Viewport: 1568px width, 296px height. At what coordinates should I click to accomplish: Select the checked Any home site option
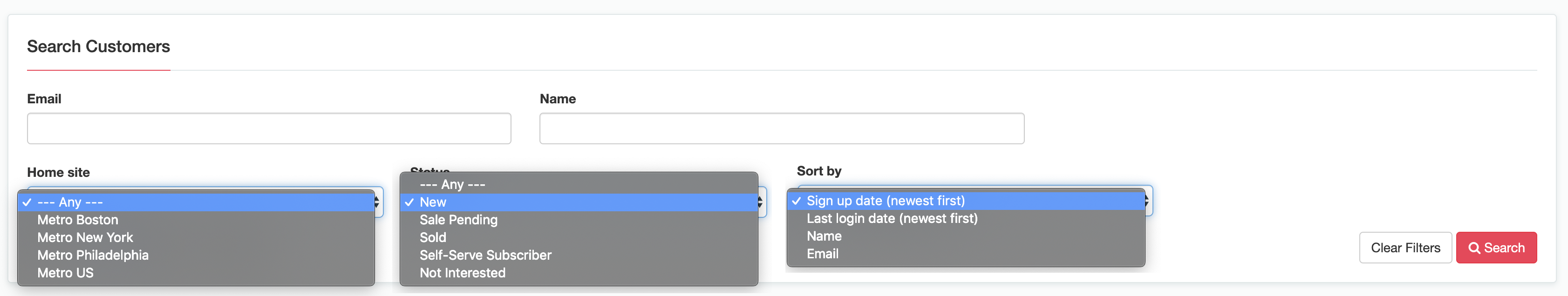[196, 202]
